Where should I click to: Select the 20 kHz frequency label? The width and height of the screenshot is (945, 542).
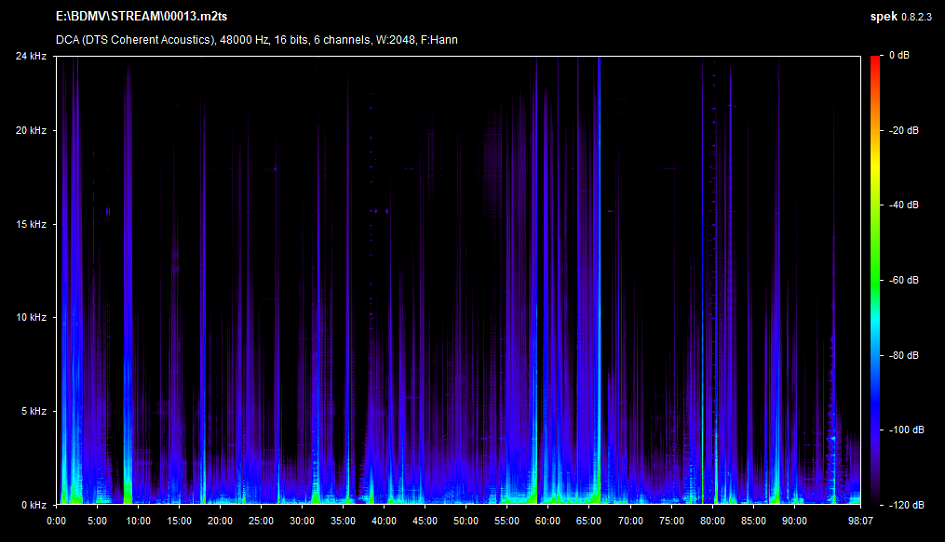pos(30,131)
